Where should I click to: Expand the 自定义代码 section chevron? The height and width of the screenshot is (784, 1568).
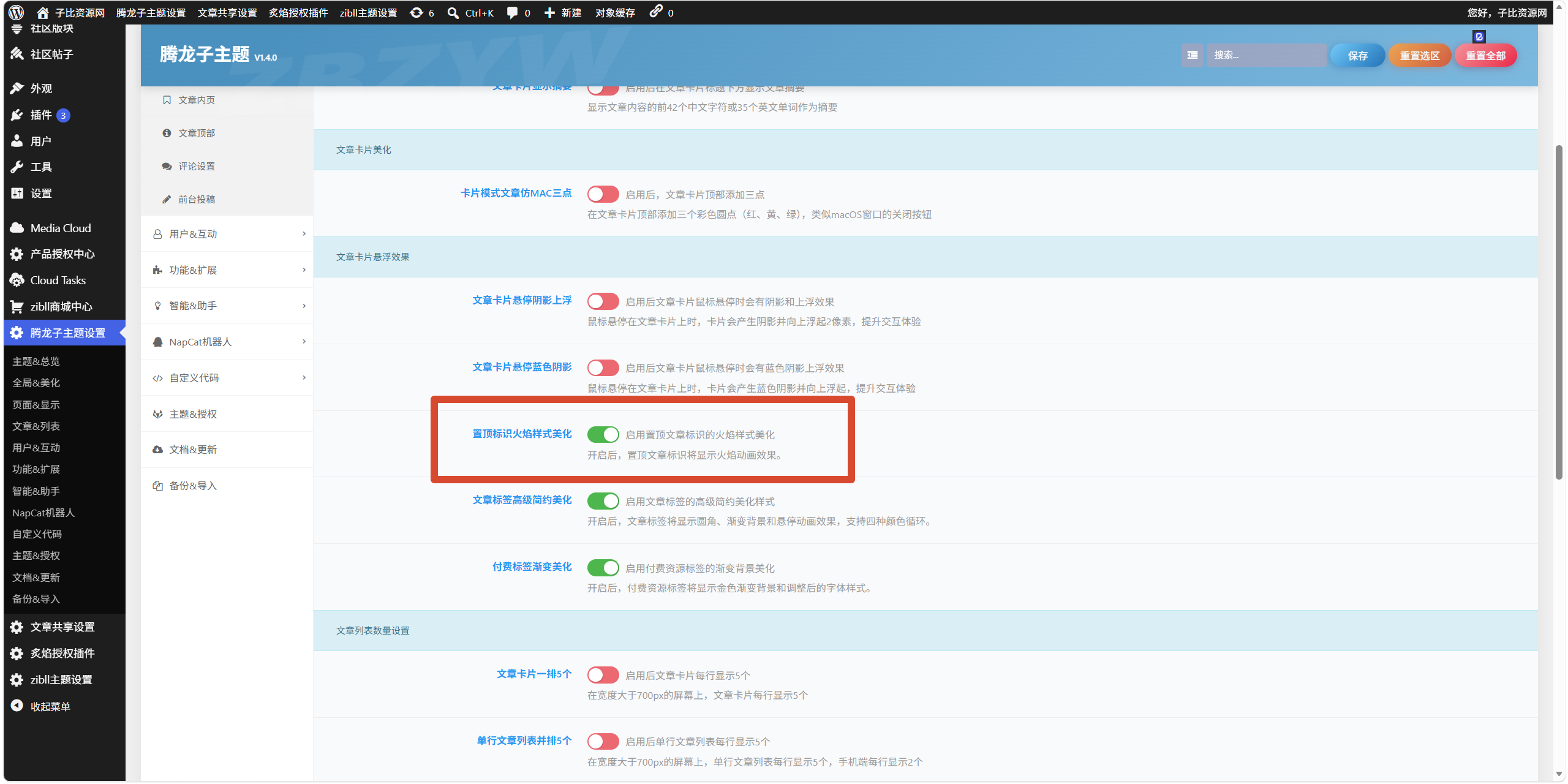pos(304,378)
